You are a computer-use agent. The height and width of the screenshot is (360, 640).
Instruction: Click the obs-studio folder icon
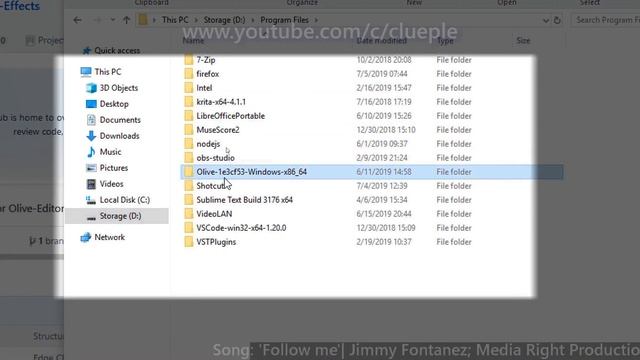click(189, 158)
